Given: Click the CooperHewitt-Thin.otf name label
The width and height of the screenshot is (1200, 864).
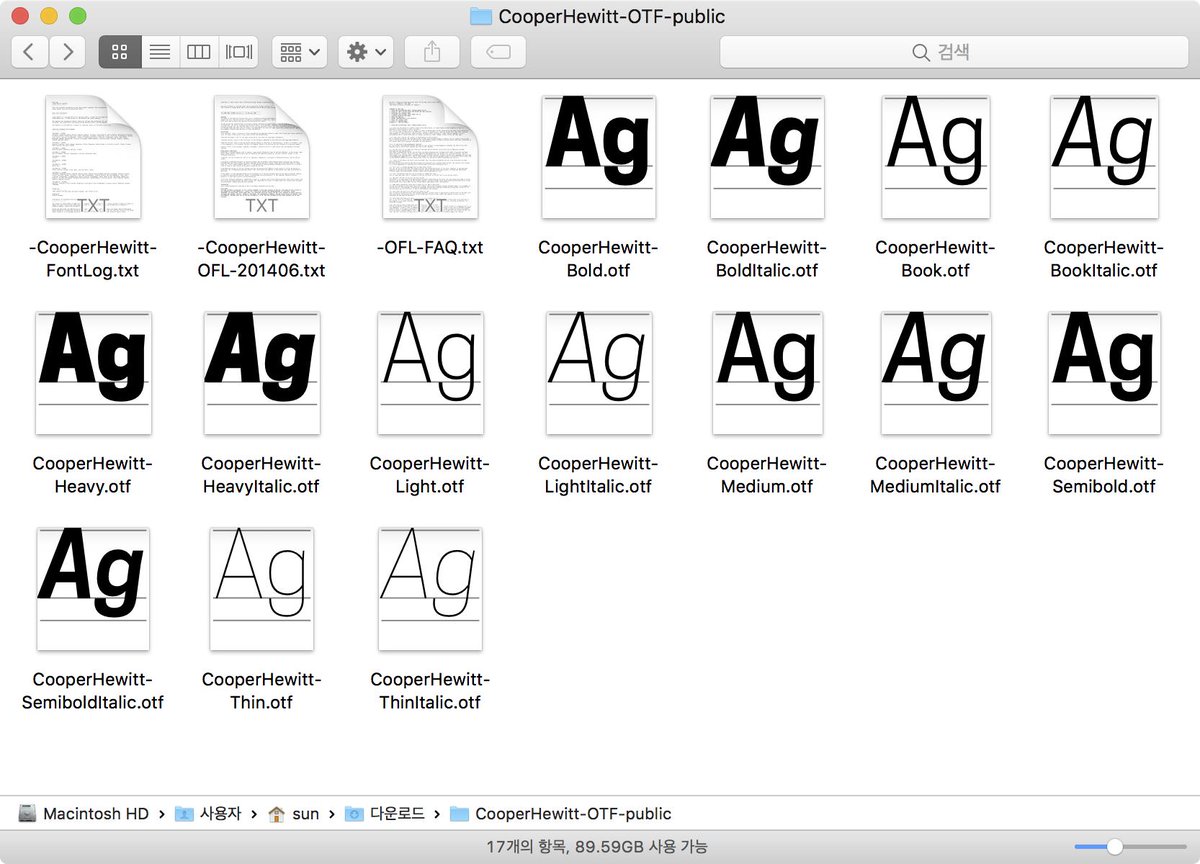Looking at the screenshot, I should point(261,691).
